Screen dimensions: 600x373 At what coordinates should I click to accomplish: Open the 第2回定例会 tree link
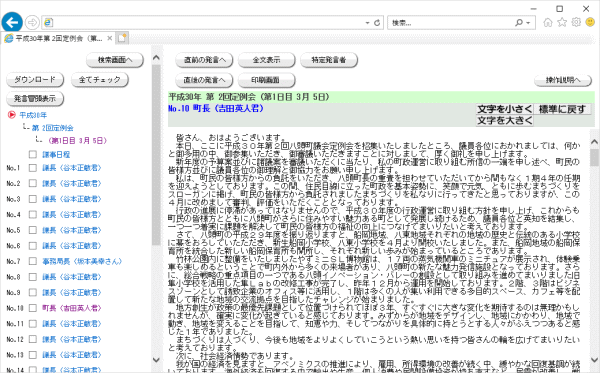pos(52,128)
